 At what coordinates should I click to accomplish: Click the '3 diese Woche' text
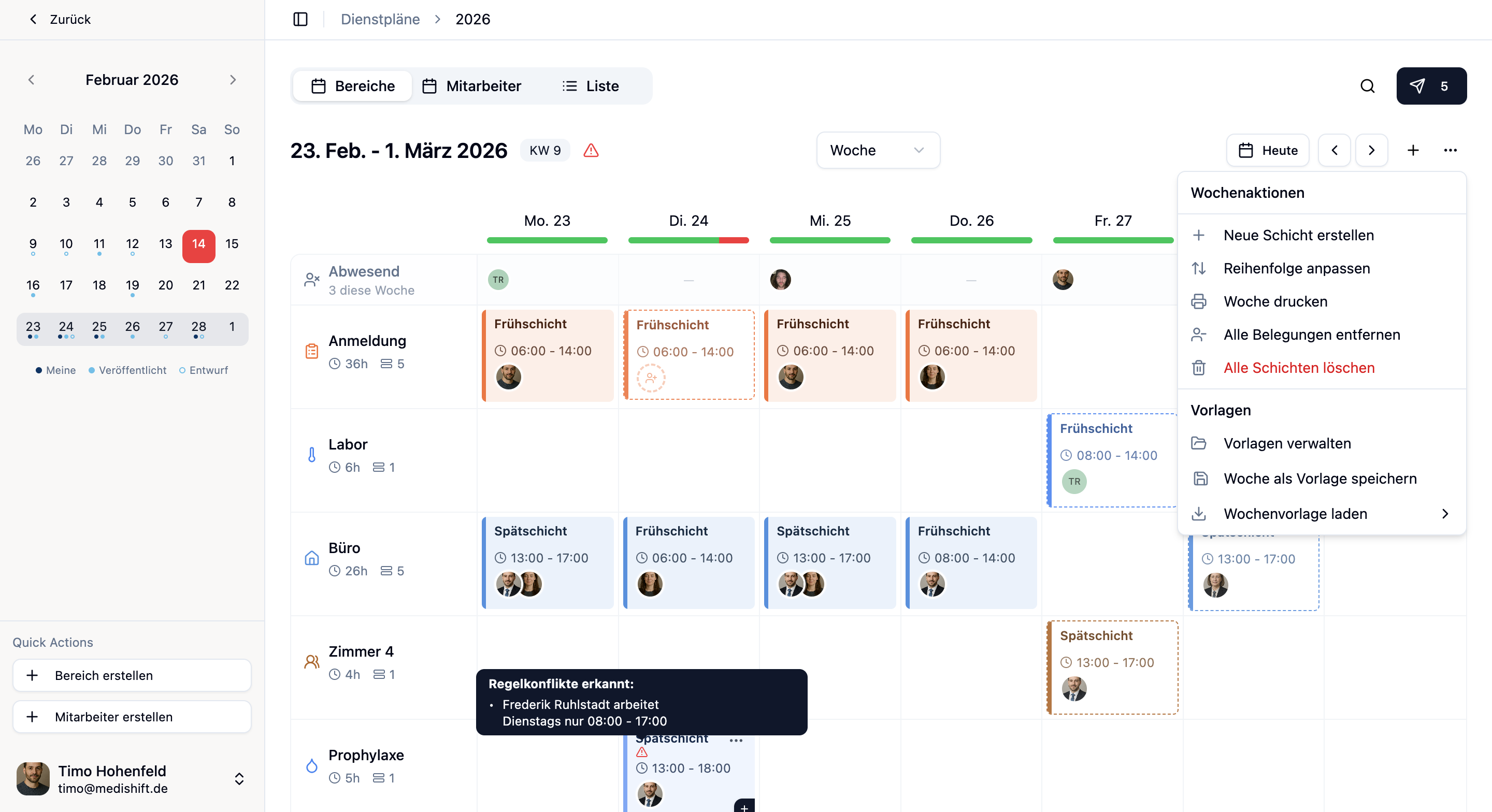pos(371,290)
